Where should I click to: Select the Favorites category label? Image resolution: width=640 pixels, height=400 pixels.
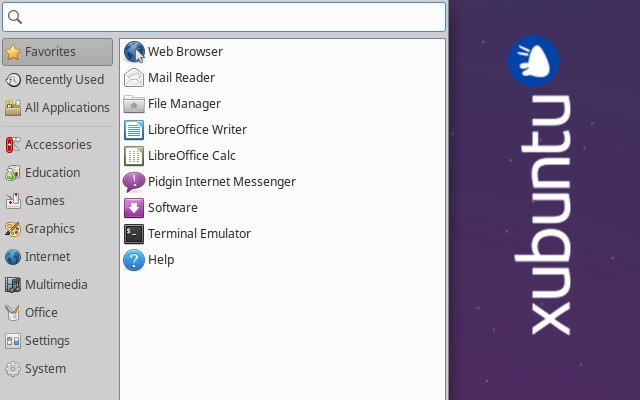click(x=50, y=52)
